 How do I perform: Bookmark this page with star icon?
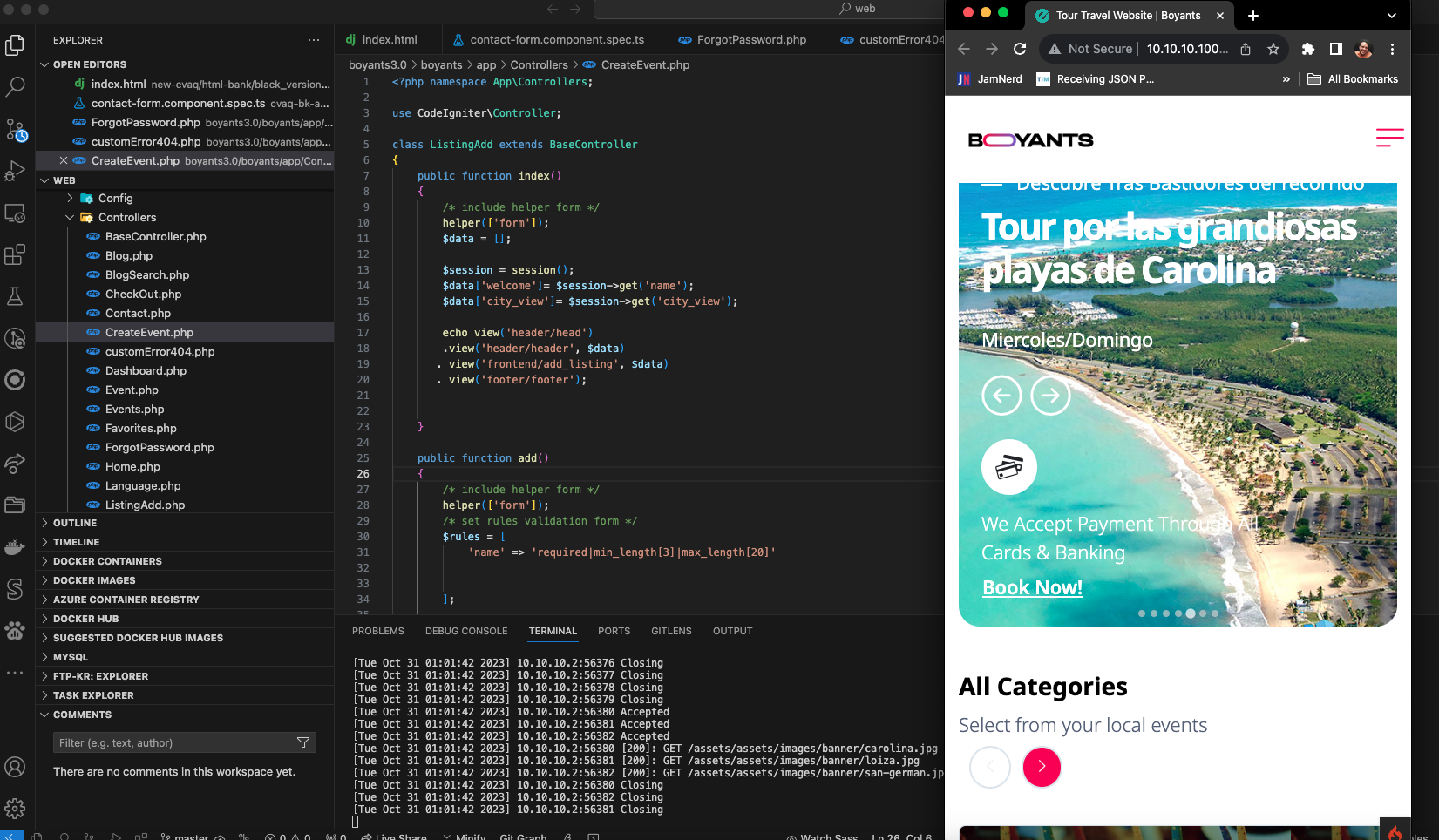click(1273, 49)
